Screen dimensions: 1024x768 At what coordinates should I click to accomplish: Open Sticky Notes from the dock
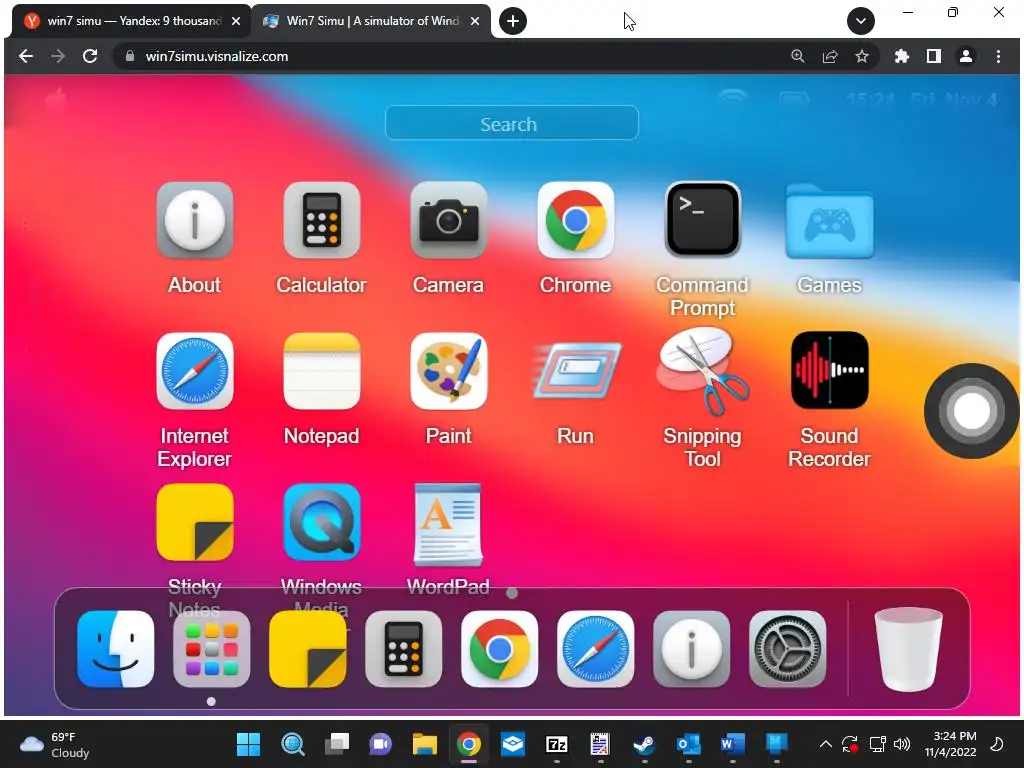pyautogui.click(x=308, y=649)
